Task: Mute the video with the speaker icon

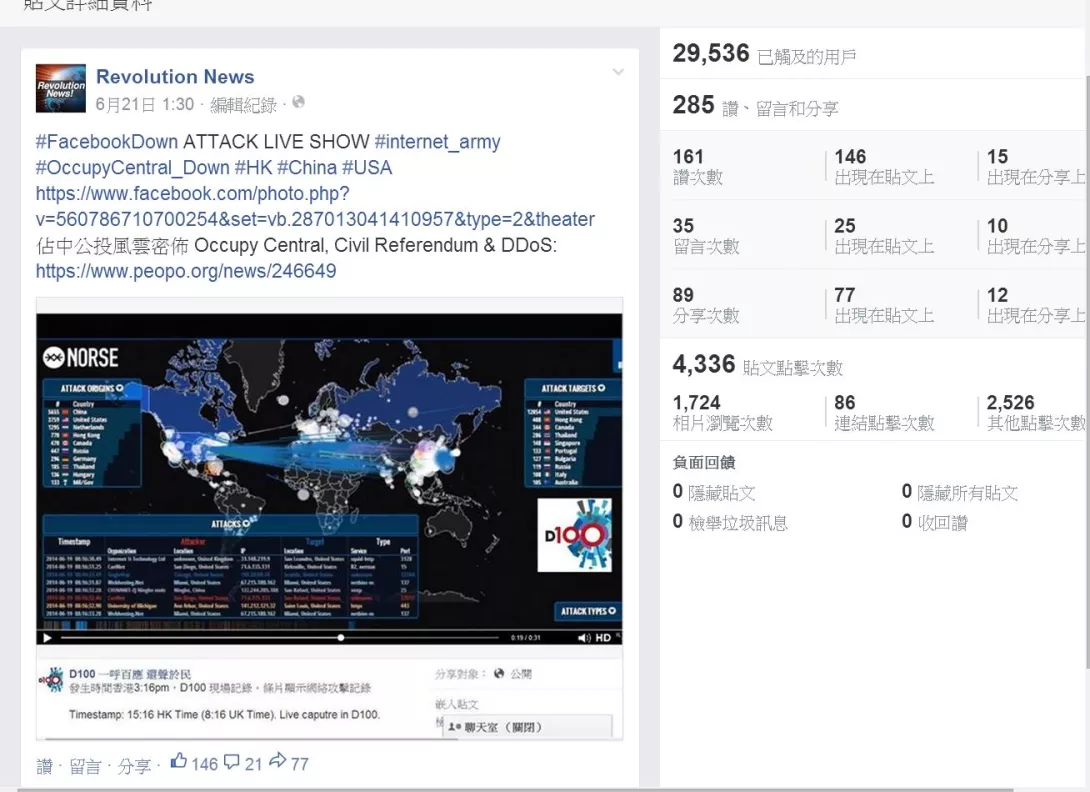Action: pyautogui.click(x=584, y=638)
